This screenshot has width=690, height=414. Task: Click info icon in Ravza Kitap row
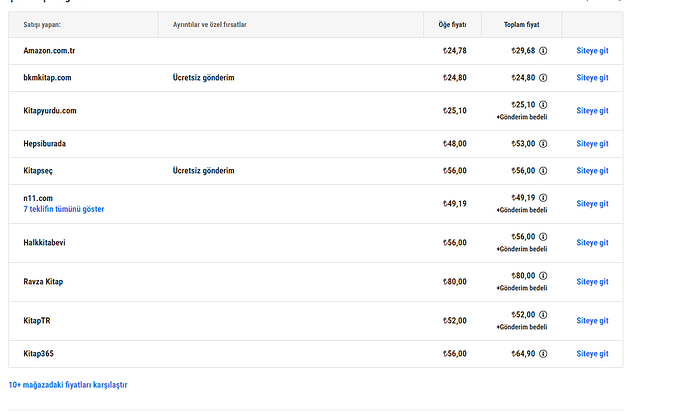pyautogui.click(x=543, y=276)
